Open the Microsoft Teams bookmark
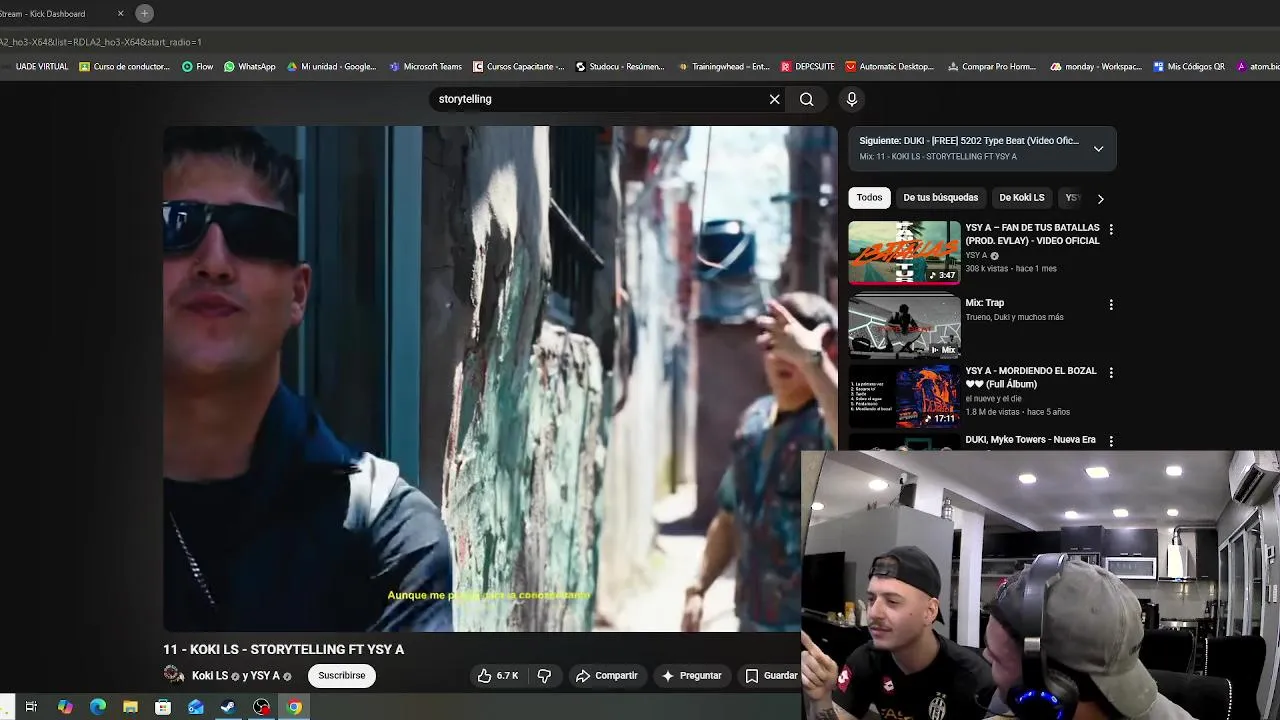 (x=426, y=67)
